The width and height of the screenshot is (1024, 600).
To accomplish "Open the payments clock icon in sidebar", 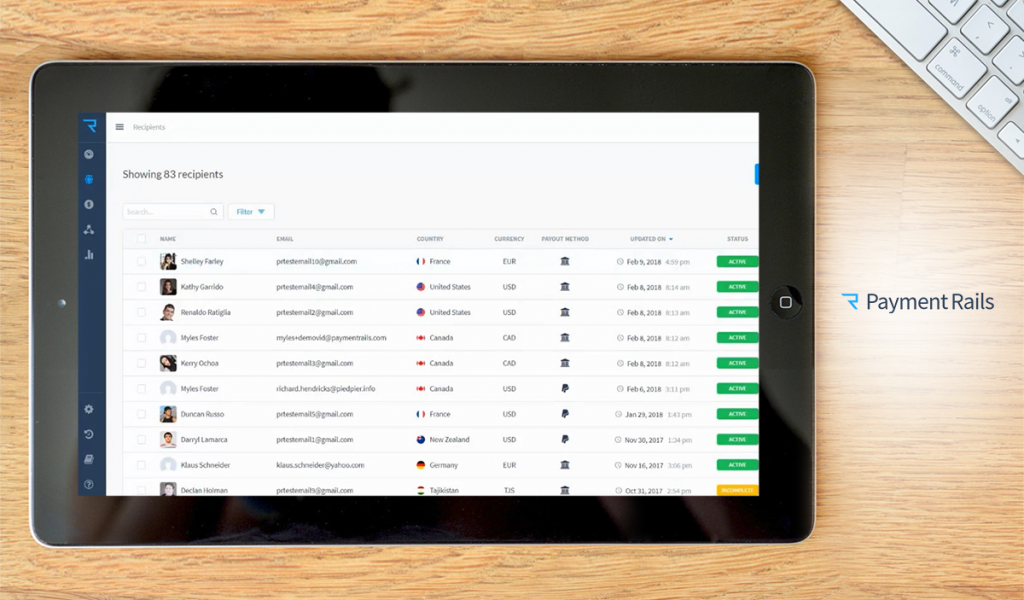I will [x=89, y=154].
